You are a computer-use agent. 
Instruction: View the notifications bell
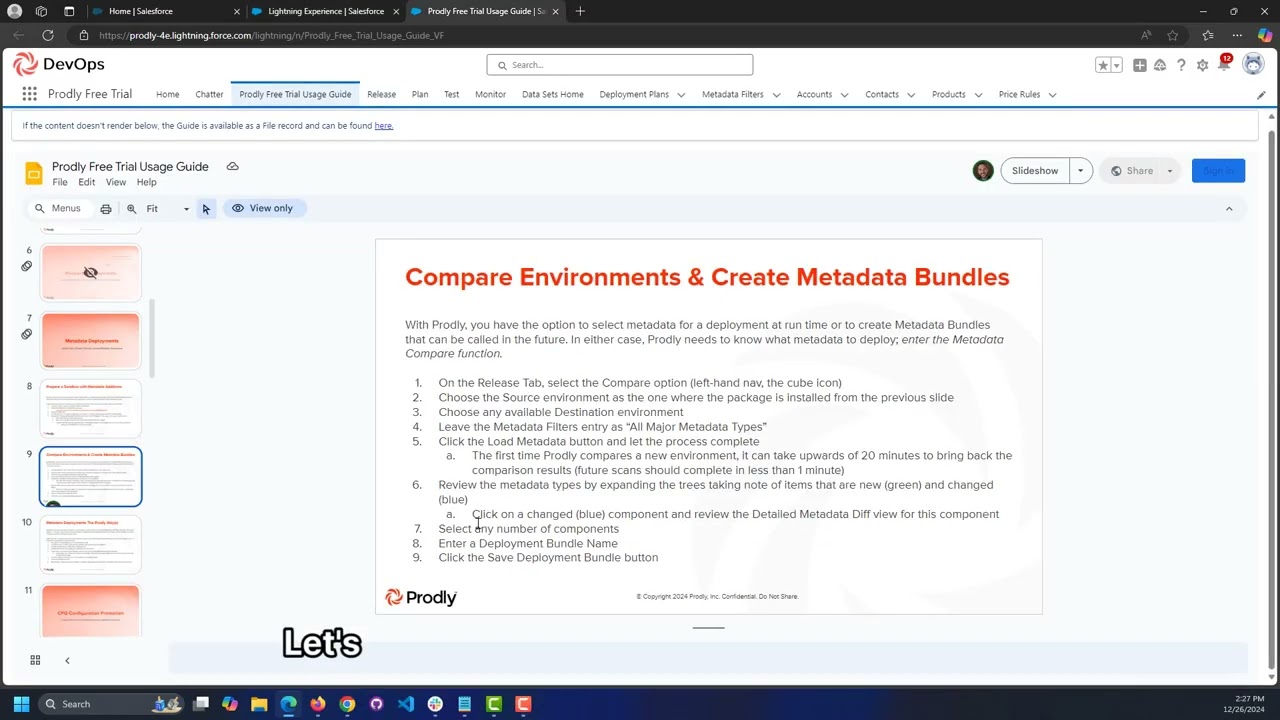(x=1223, y=65)
